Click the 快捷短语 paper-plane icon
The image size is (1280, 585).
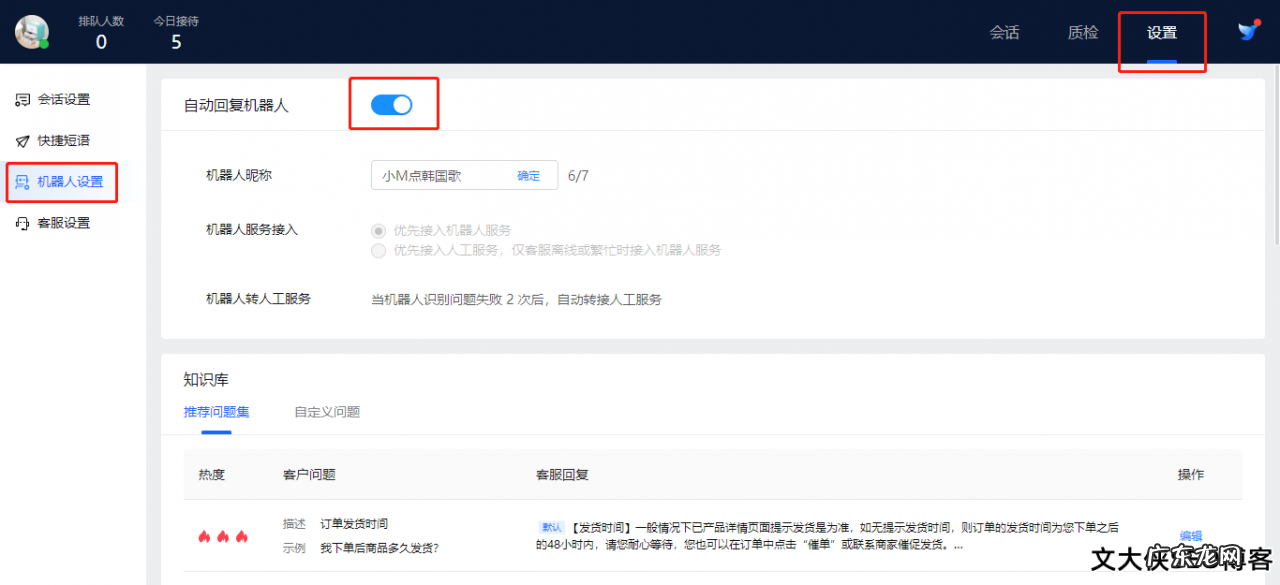[x=21, y=140]
